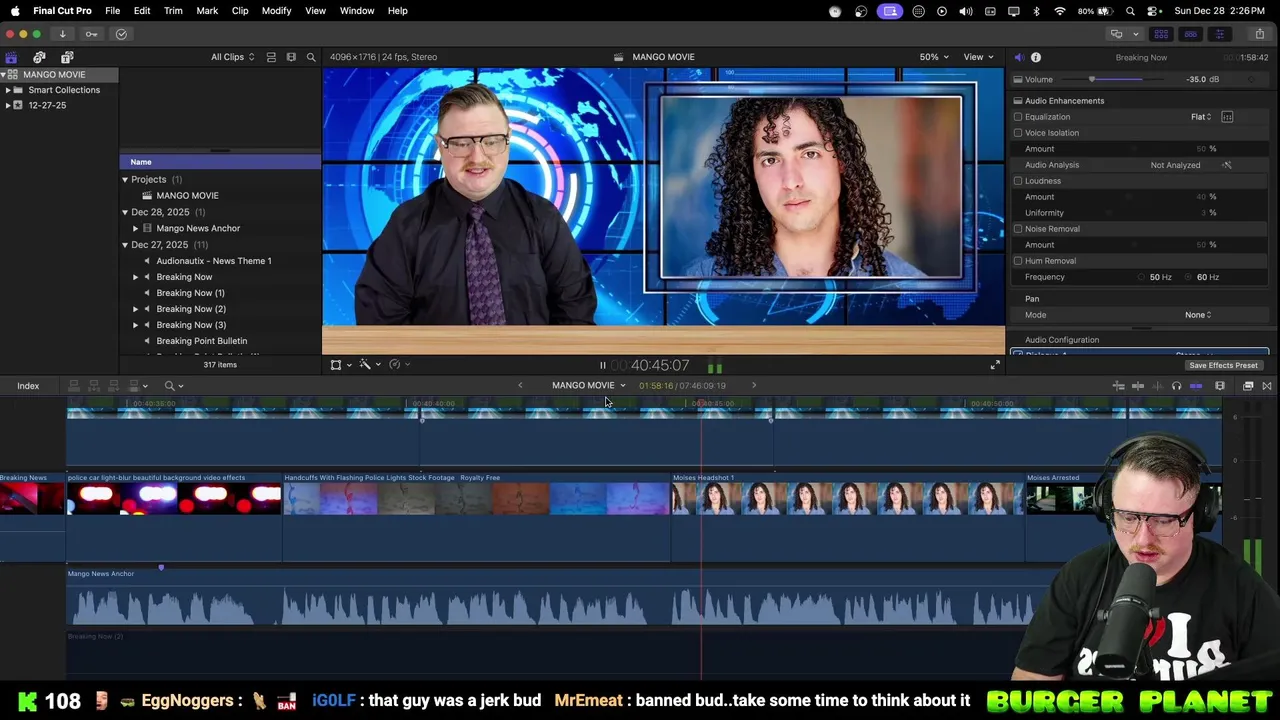1280x720 pixels.
Task: Pause playback under the viewer
Action: point(602,366)
